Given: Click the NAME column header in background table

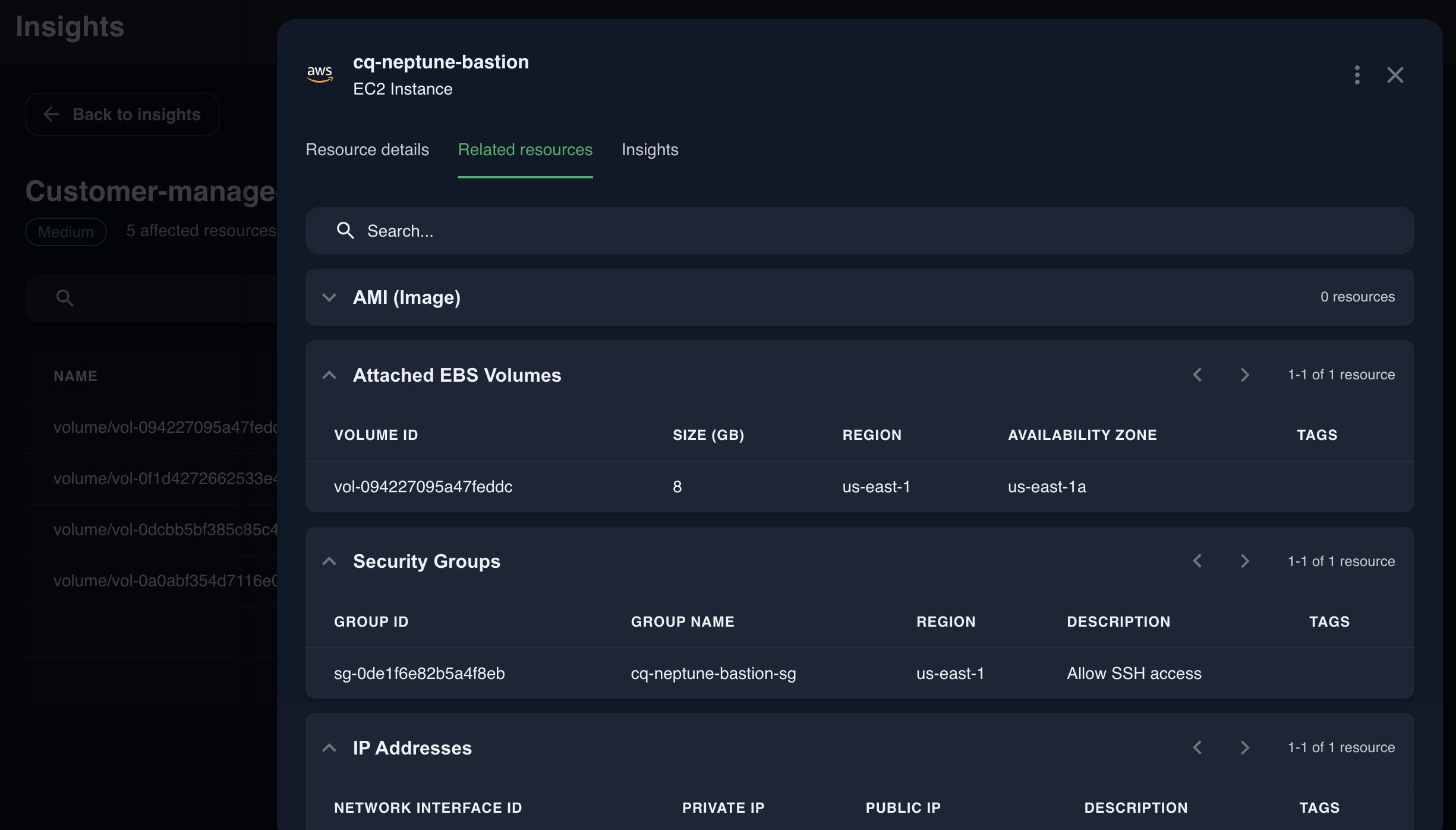Looking at the screenshot, I should 75,376.
